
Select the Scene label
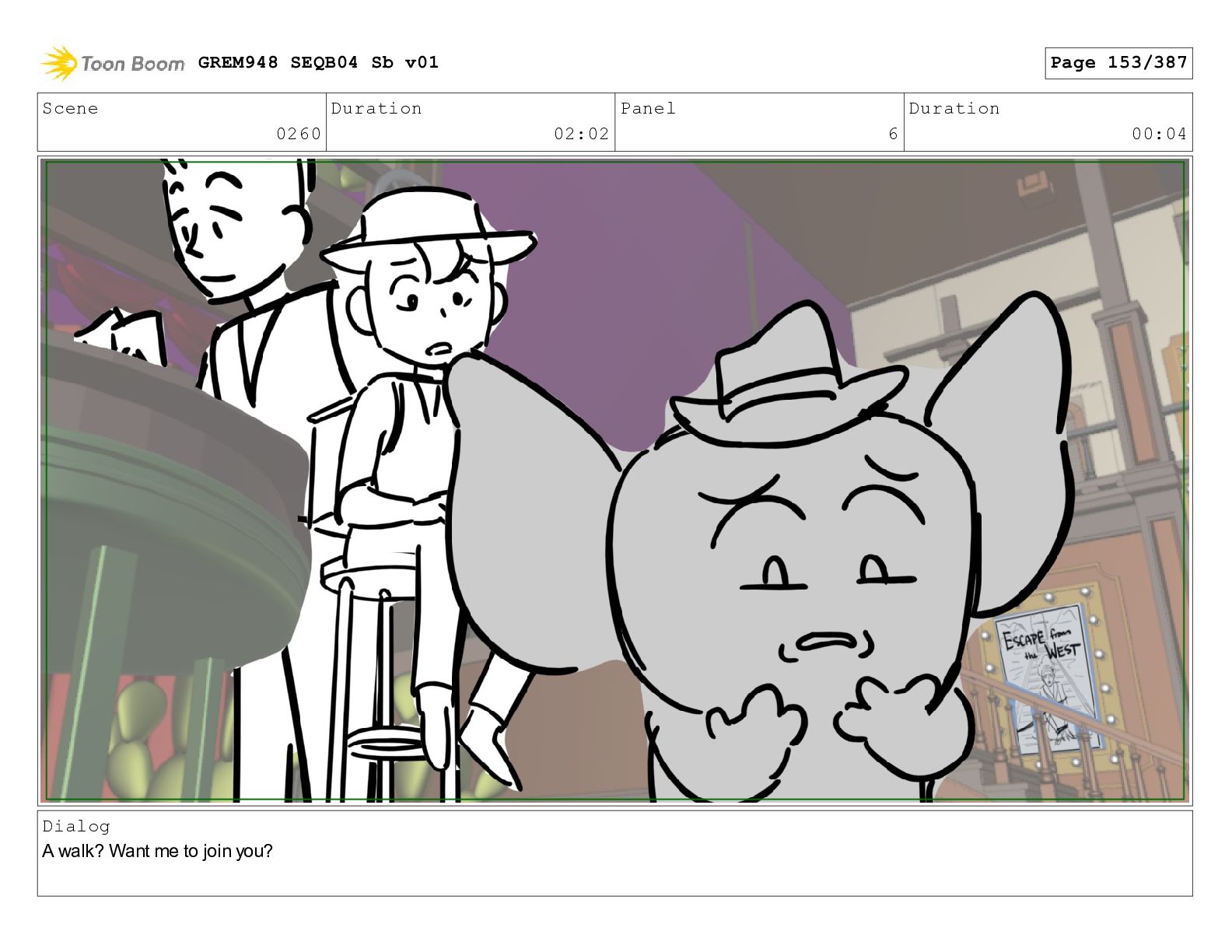click(x=70, y=108)
